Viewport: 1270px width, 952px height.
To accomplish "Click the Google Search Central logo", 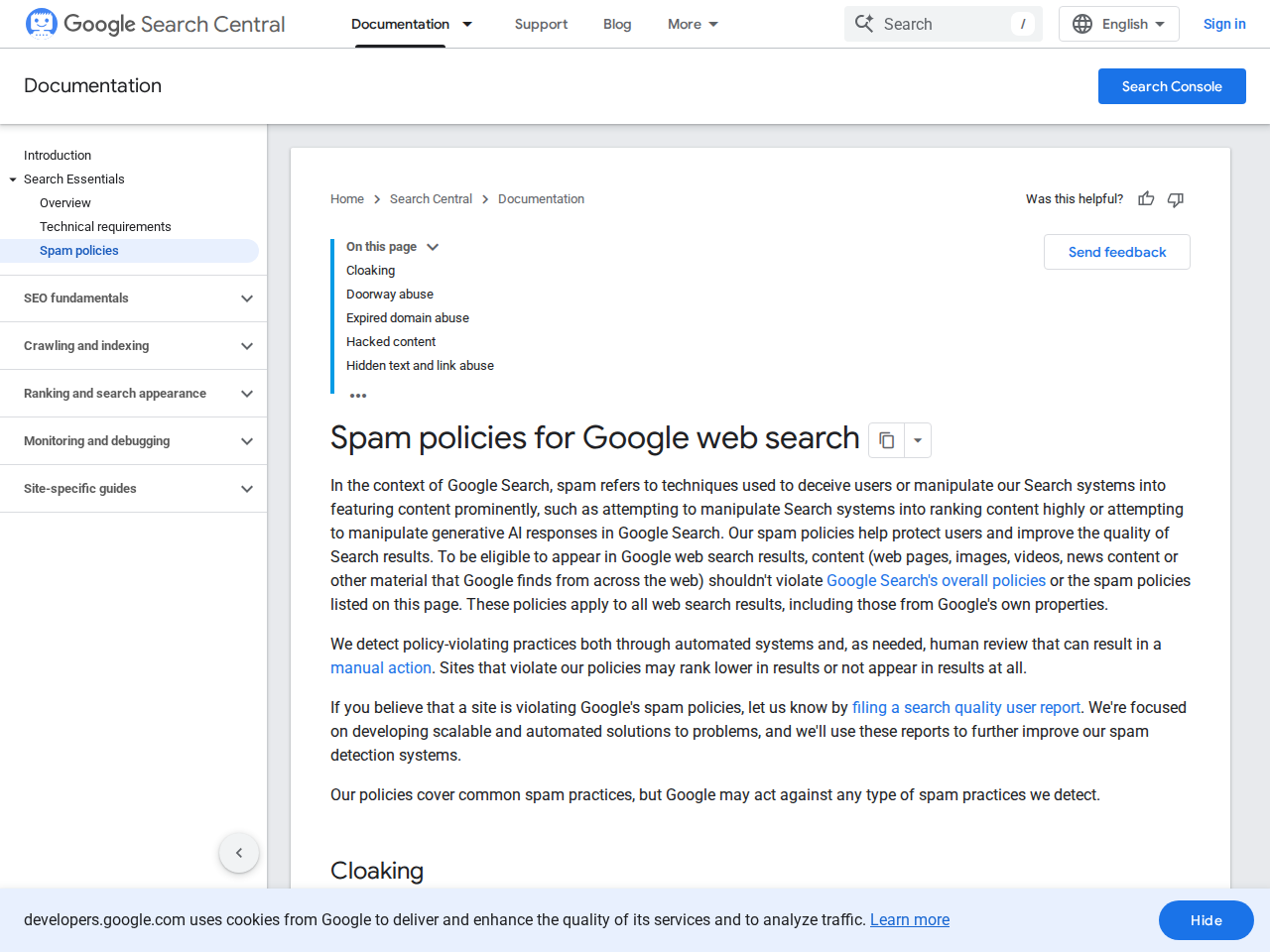I will 155,24.
